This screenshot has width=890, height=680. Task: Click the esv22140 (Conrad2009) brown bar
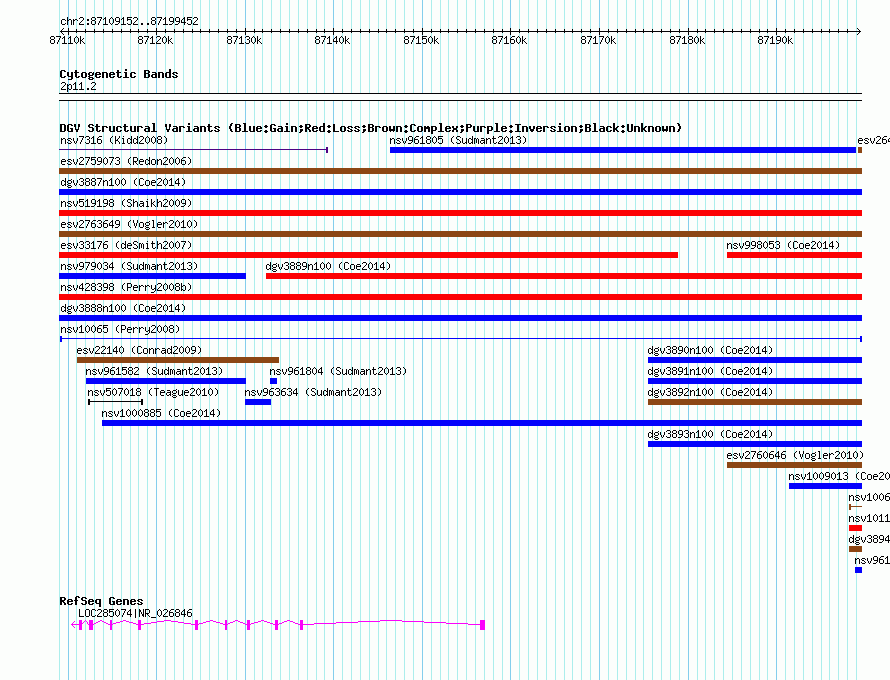click(x=178, y=360)
